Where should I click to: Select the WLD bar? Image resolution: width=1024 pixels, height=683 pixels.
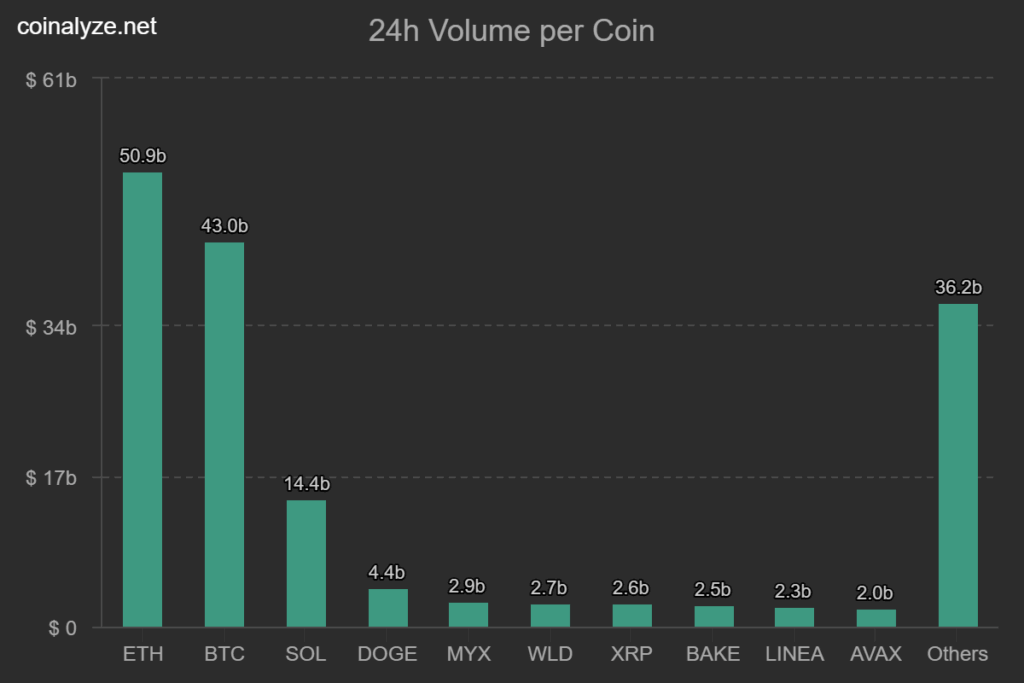pos(550,616)
